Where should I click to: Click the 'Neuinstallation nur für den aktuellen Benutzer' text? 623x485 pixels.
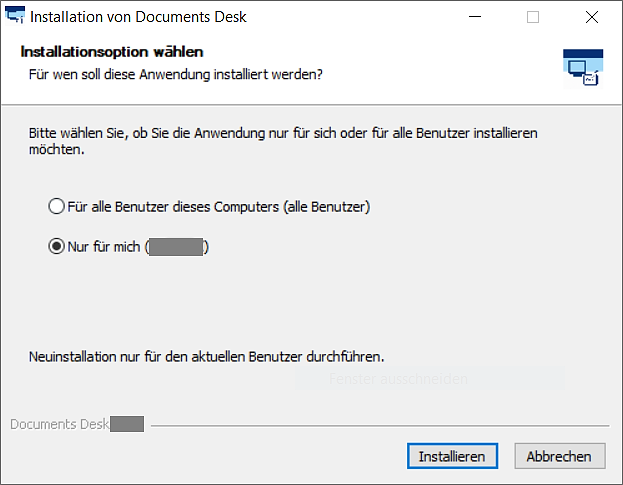coord(207,357)
